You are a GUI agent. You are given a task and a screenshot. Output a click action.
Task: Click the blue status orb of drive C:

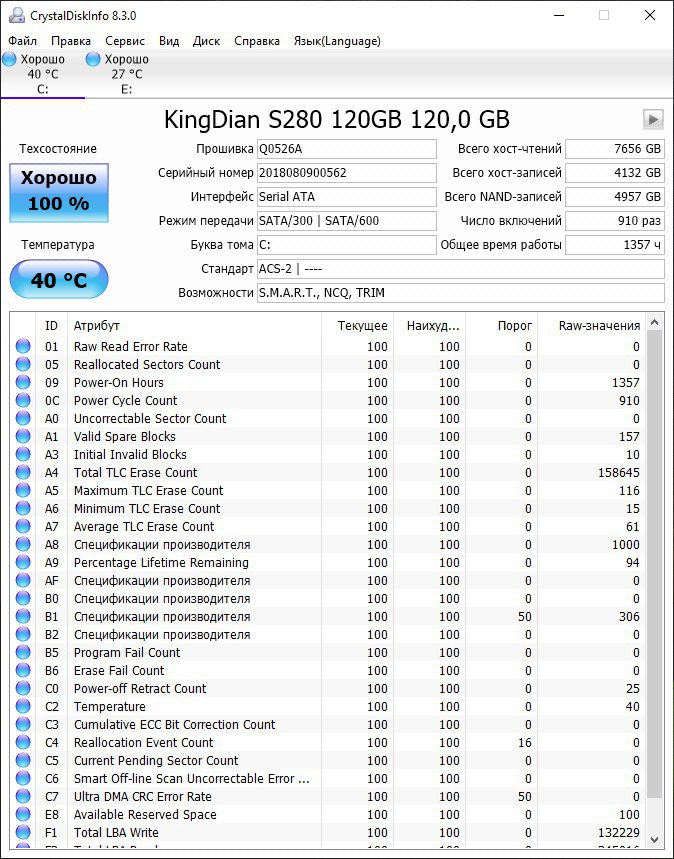(10, 59)
